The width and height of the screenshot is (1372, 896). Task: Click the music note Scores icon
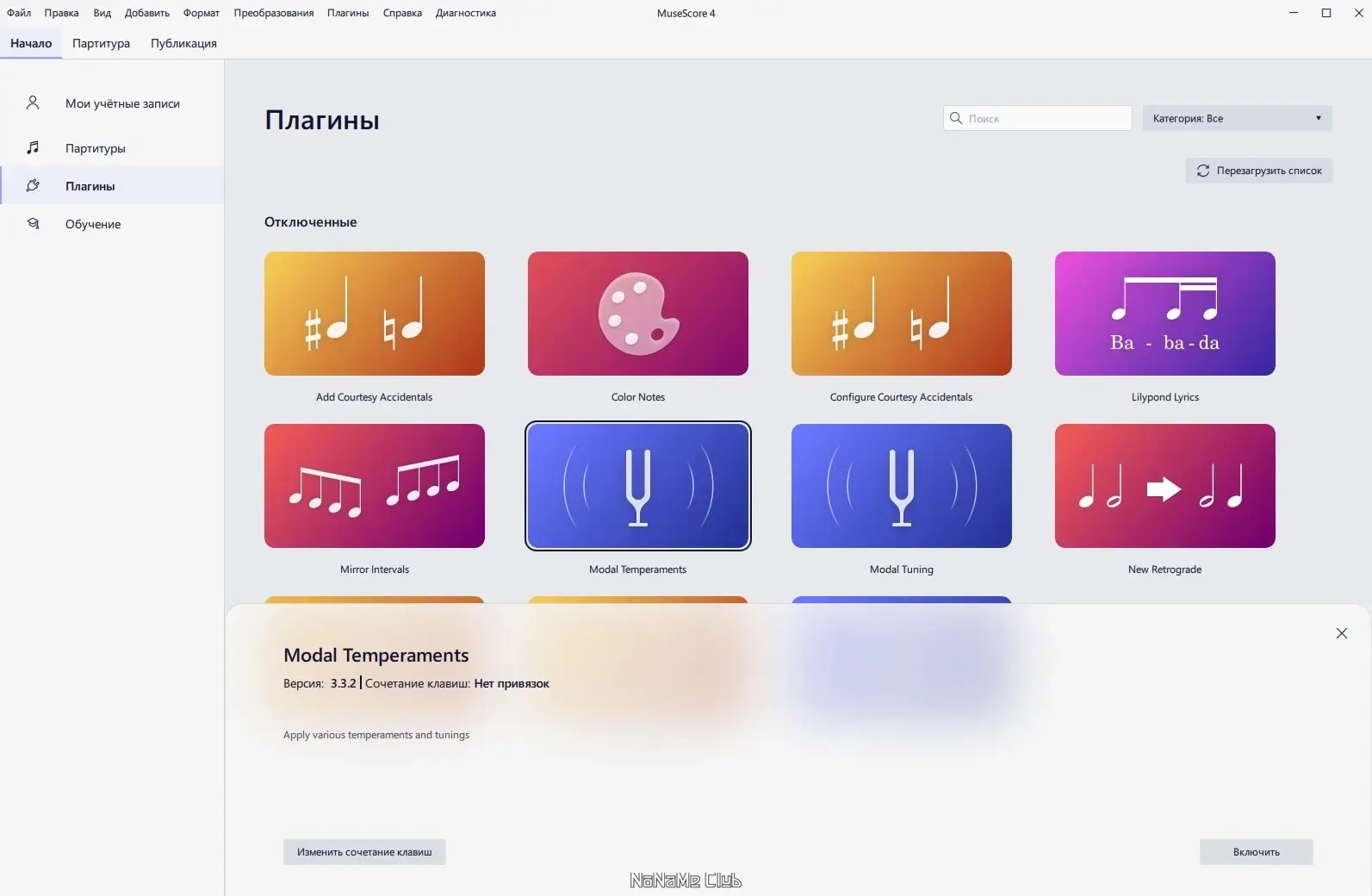tap(33, 147)
